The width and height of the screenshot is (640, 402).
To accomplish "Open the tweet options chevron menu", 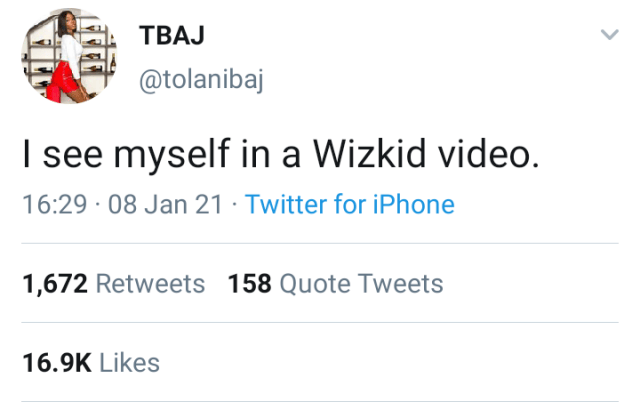I will click(x=607, y=36).
